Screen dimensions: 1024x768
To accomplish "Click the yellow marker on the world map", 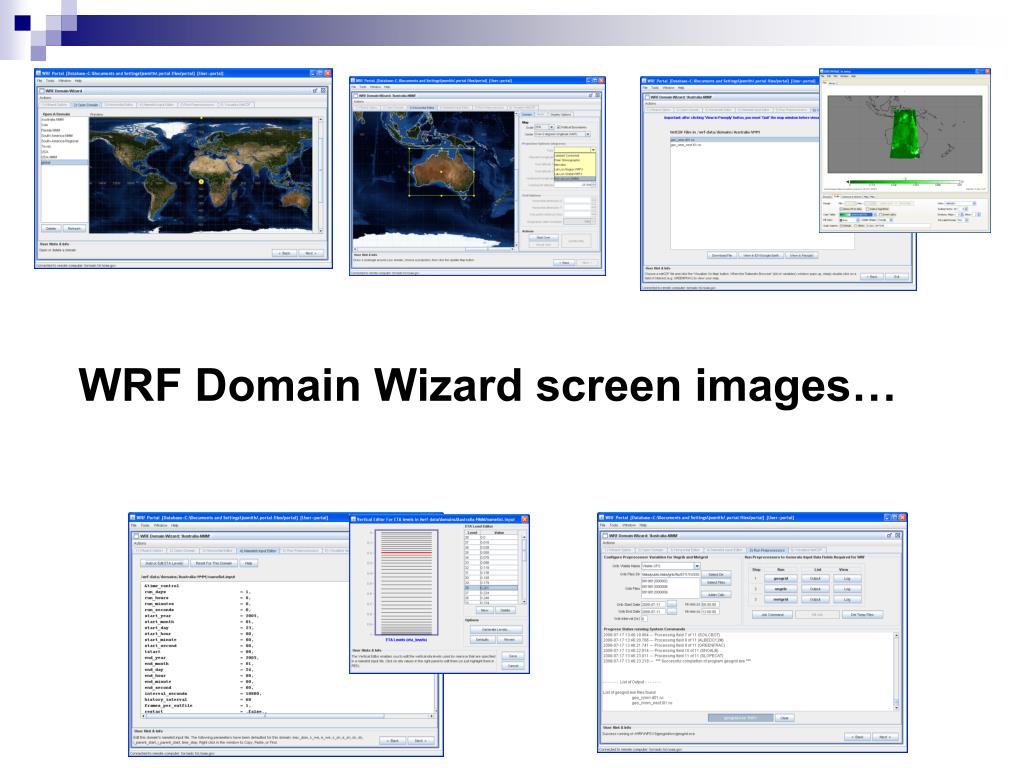I will 201,182.
